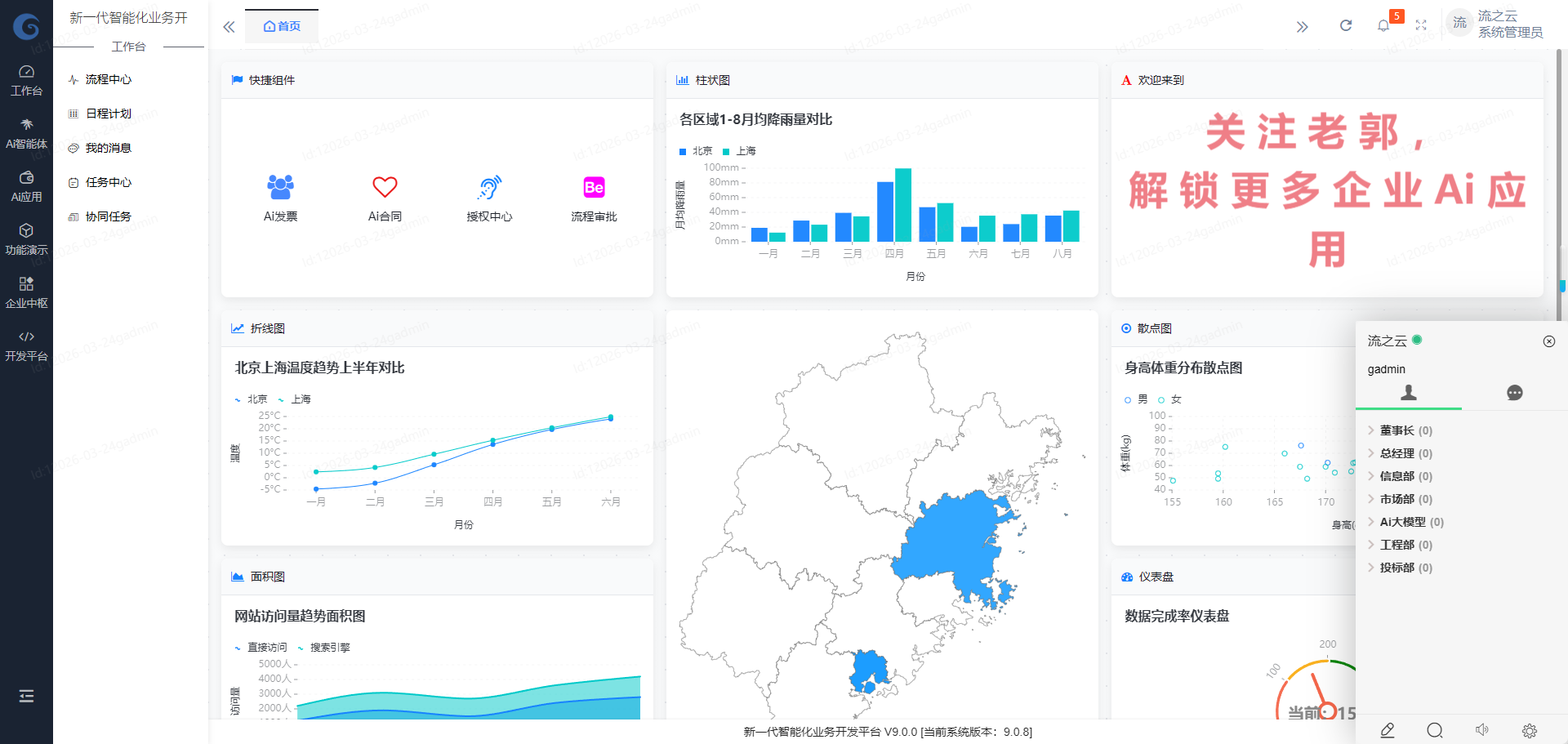Image resolution: width=1568 pixels, height=744 pixels.
Task: Toggle 上海 legend in line chart
Action: [295, 399]
